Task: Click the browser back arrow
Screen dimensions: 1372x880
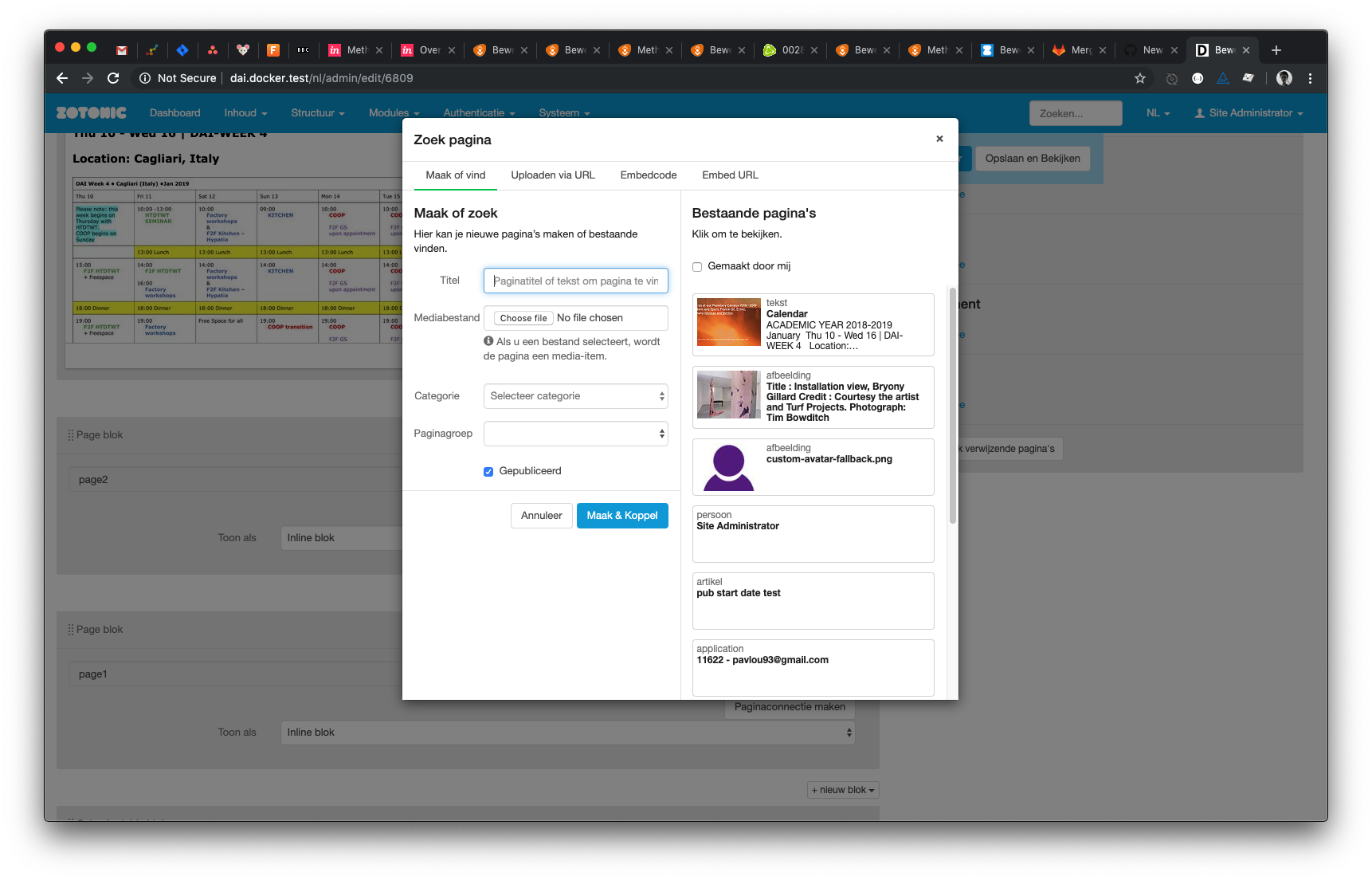Action: point(61,78)
